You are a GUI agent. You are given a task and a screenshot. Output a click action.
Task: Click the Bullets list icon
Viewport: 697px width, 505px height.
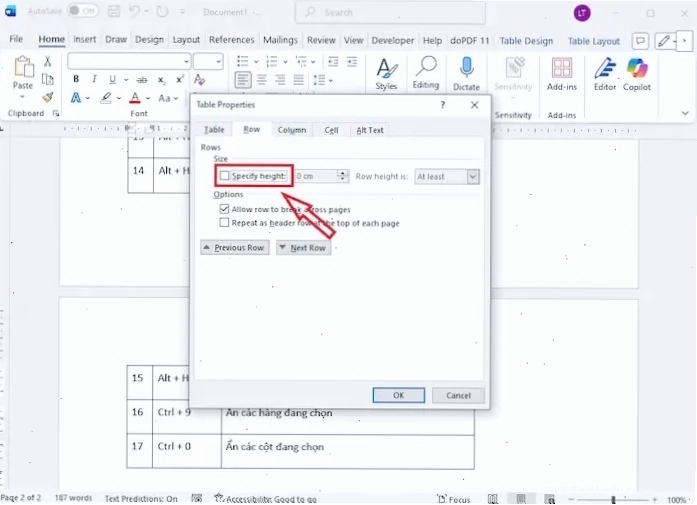click(242, 61)
